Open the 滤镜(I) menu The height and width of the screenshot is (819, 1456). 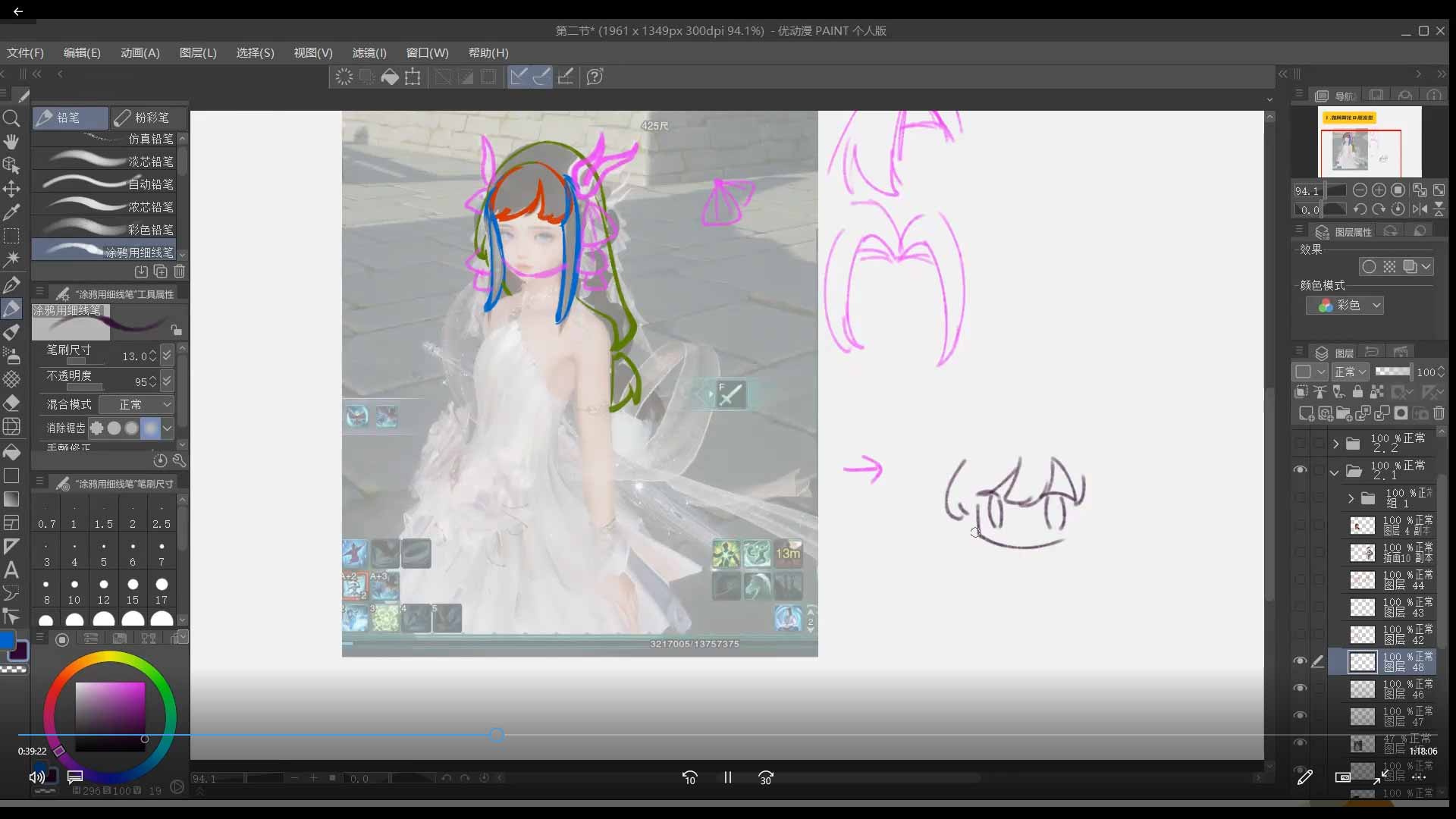coord(369,53)
